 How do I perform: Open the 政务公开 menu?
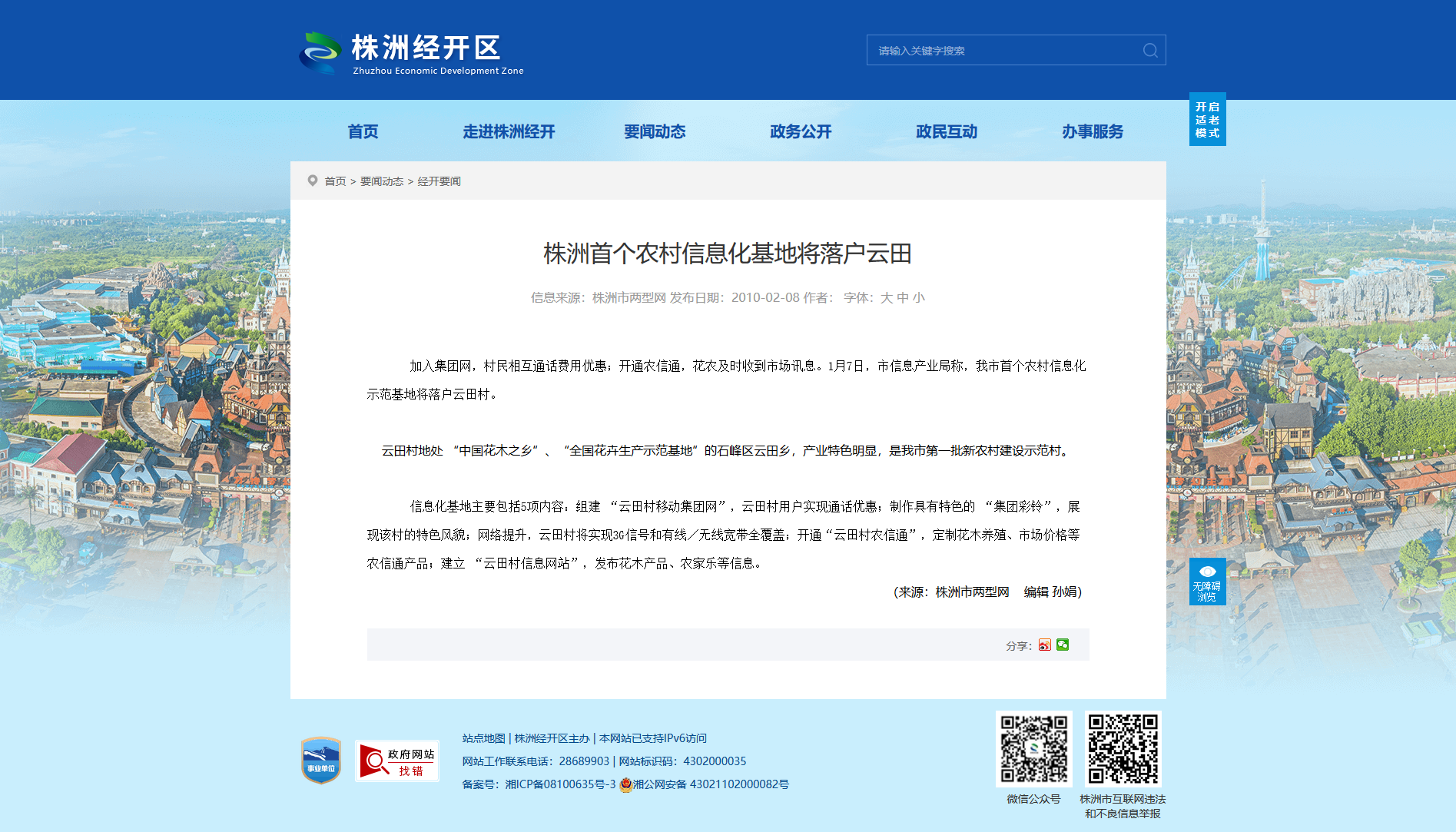point(801,132)
